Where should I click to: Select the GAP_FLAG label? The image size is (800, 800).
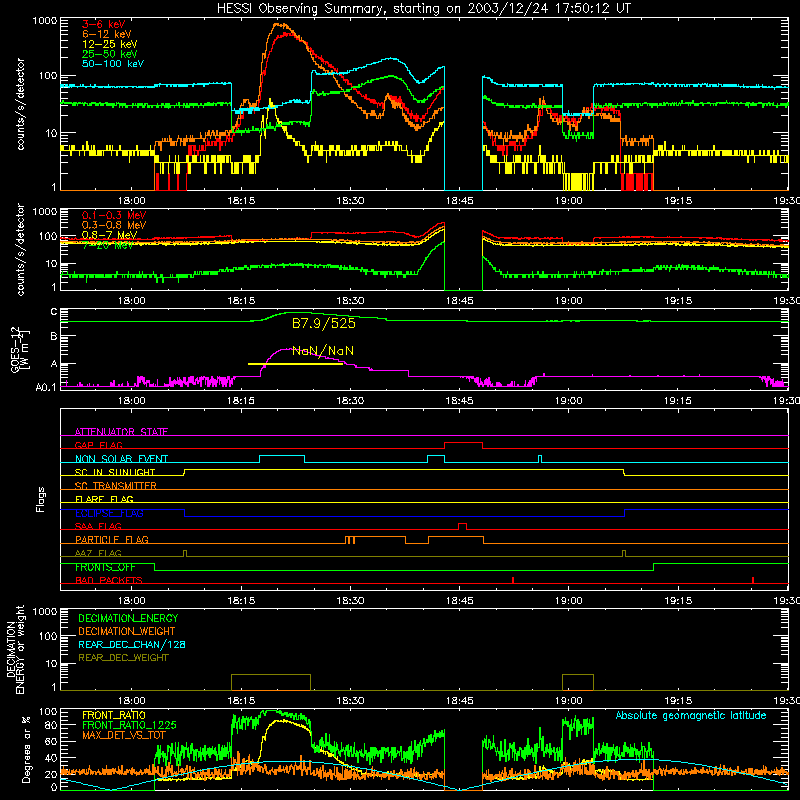pyautogui.click(x=98, y=445)
